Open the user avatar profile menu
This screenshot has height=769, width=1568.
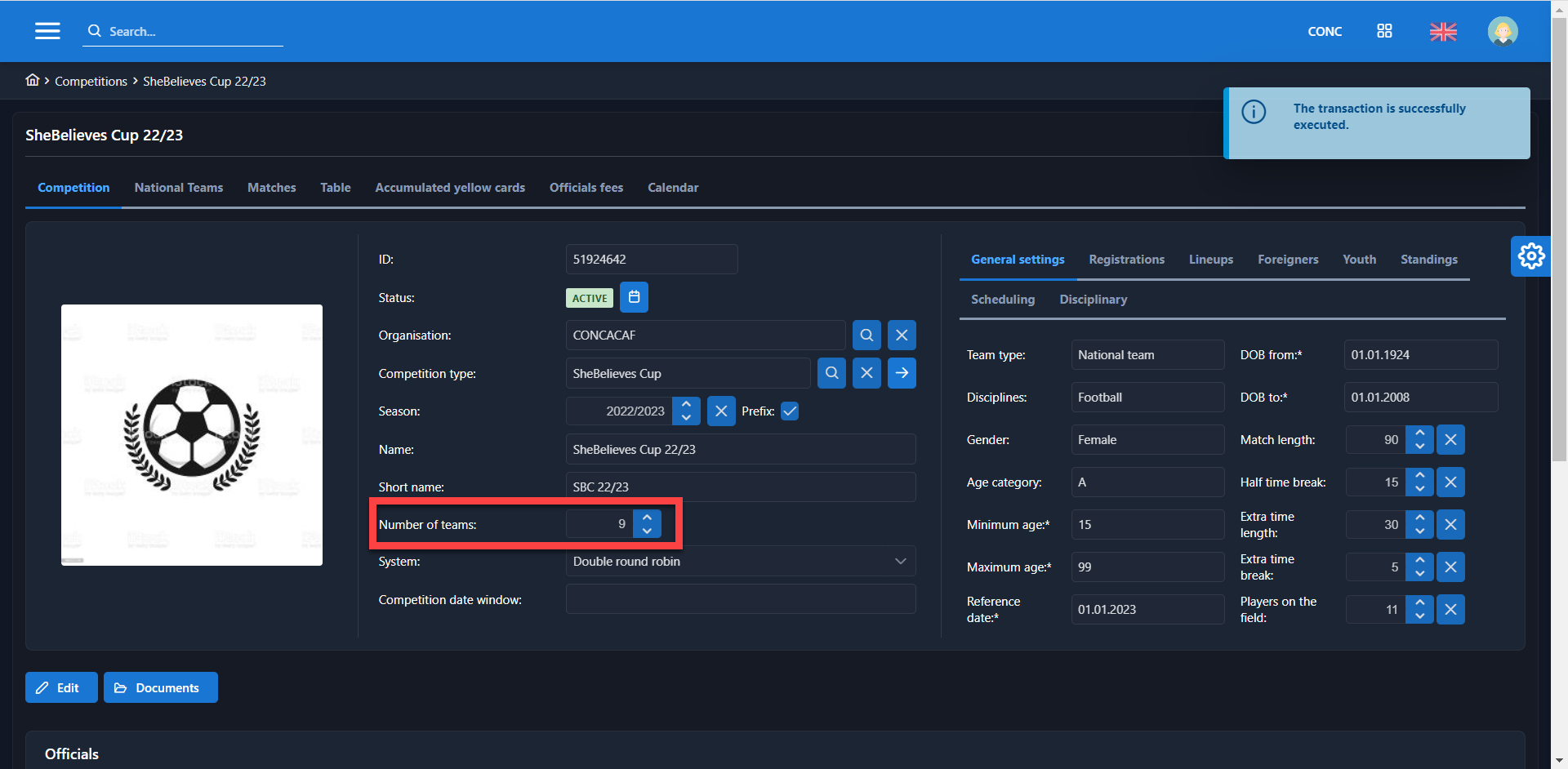(1502, 32)
